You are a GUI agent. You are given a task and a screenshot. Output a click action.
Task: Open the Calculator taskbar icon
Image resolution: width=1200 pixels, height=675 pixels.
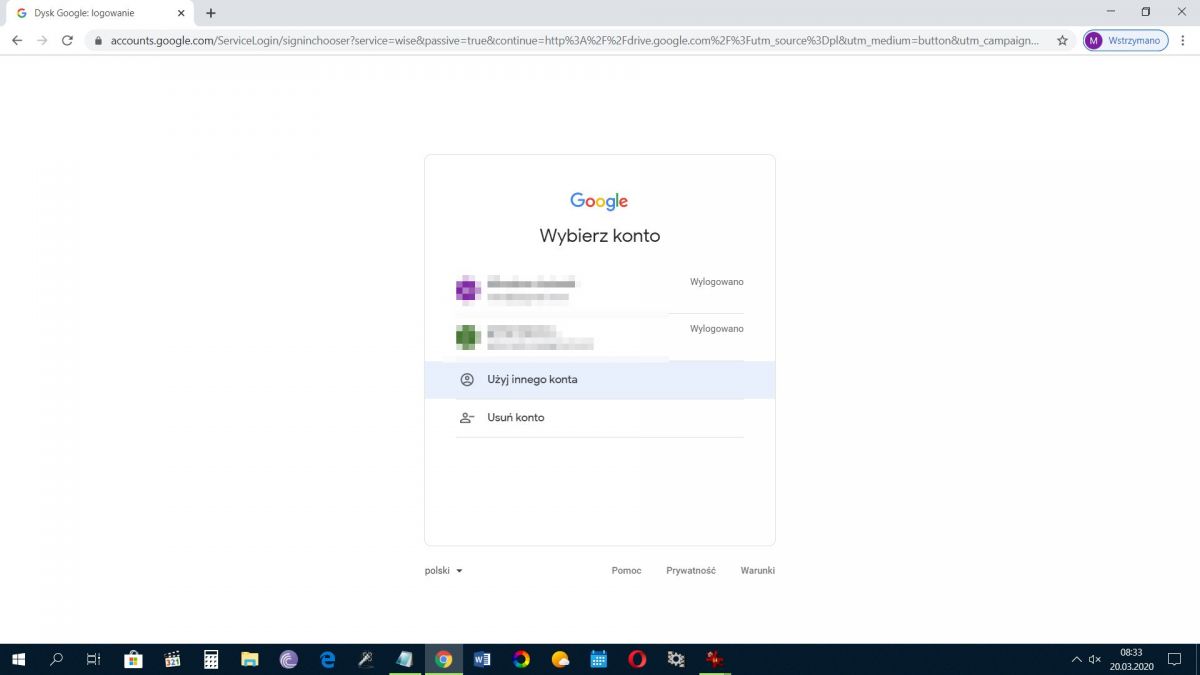click(211, 659)
